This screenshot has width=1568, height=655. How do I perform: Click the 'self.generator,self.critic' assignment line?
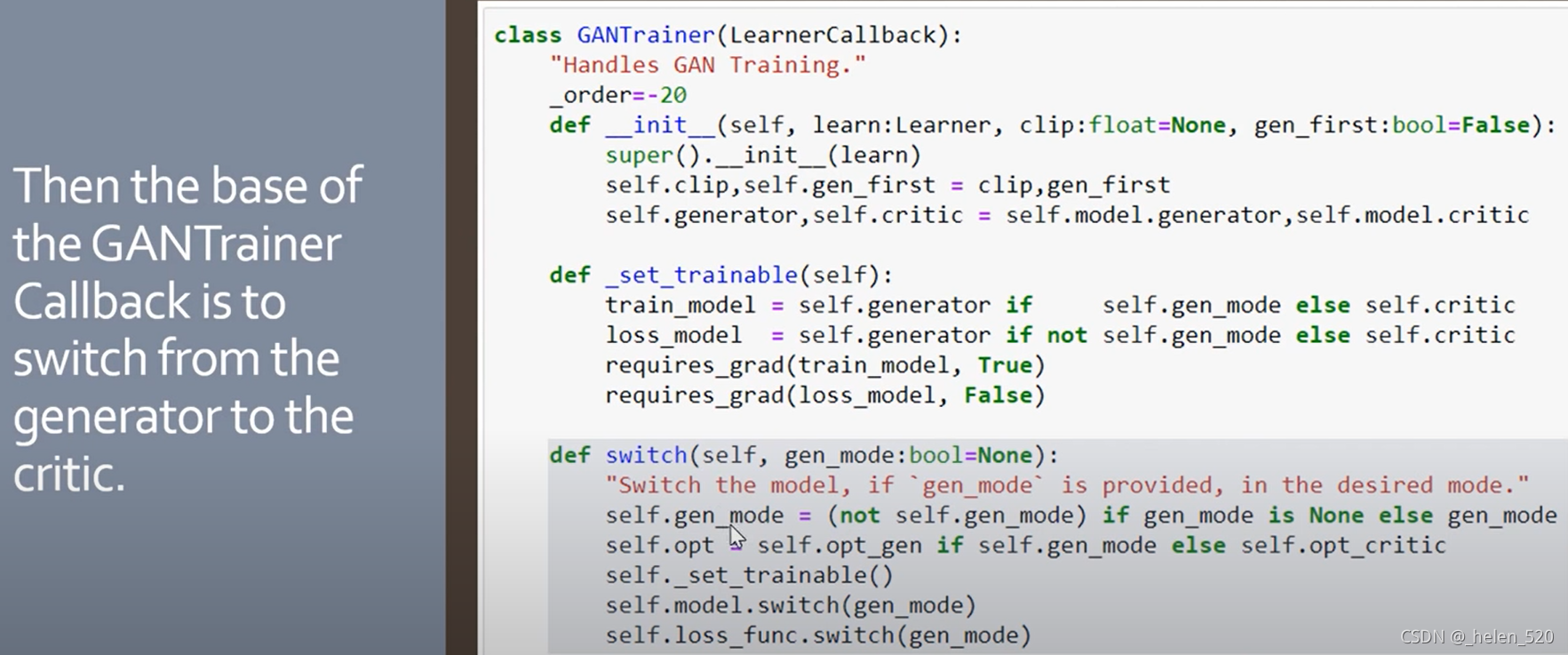[x=1067, y=215]
